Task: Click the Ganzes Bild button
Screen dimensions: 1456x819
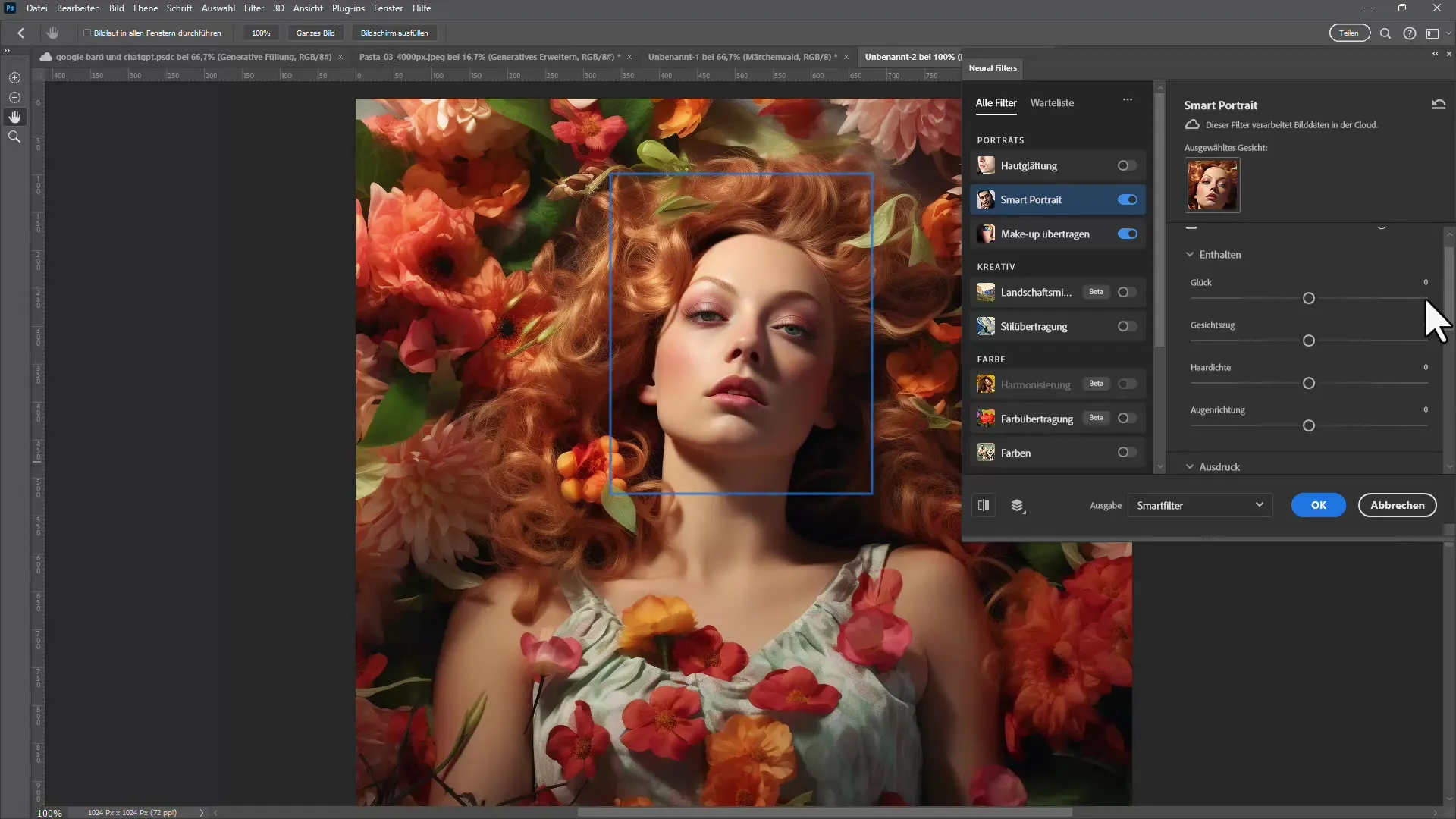Action: pyautogui.click(x=315, y=33)
